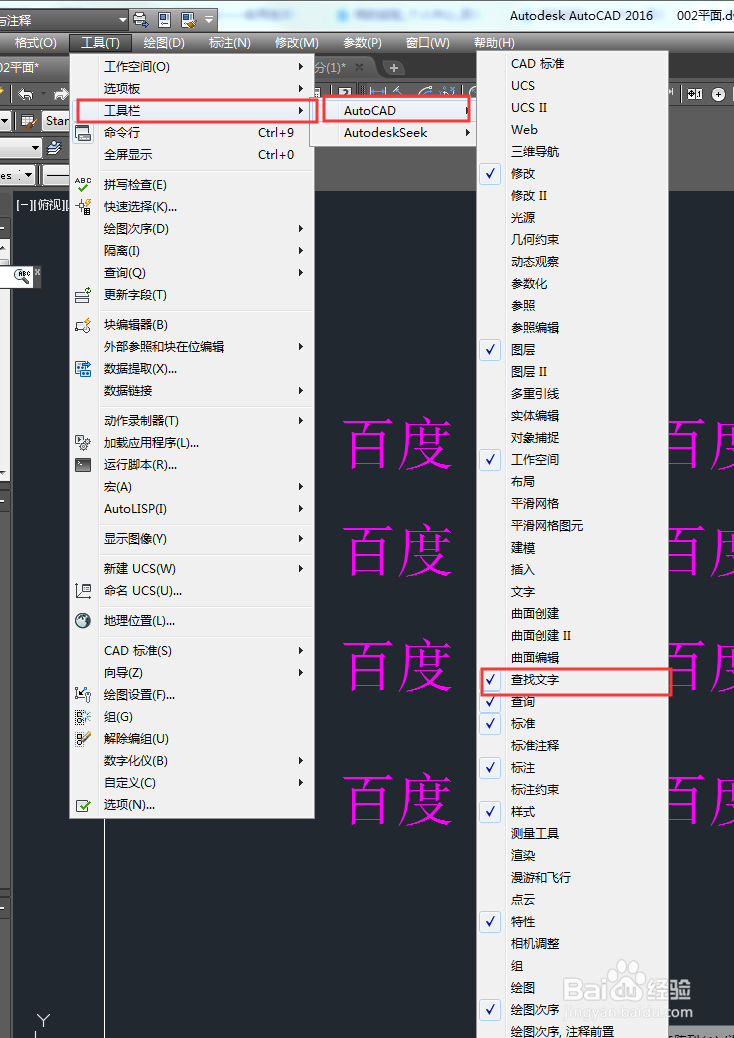Click the 块编辑器 block editor icon

click(x=83, y=324)
